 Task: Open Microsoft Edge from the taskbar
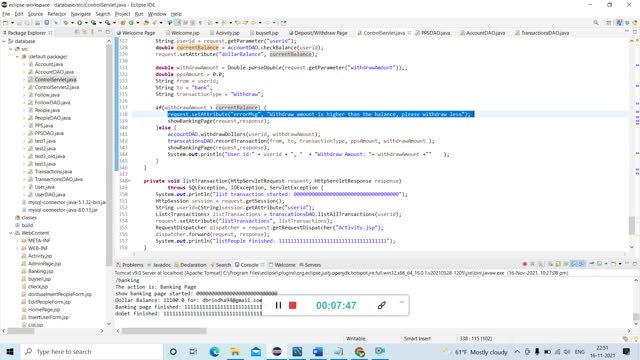214,351
